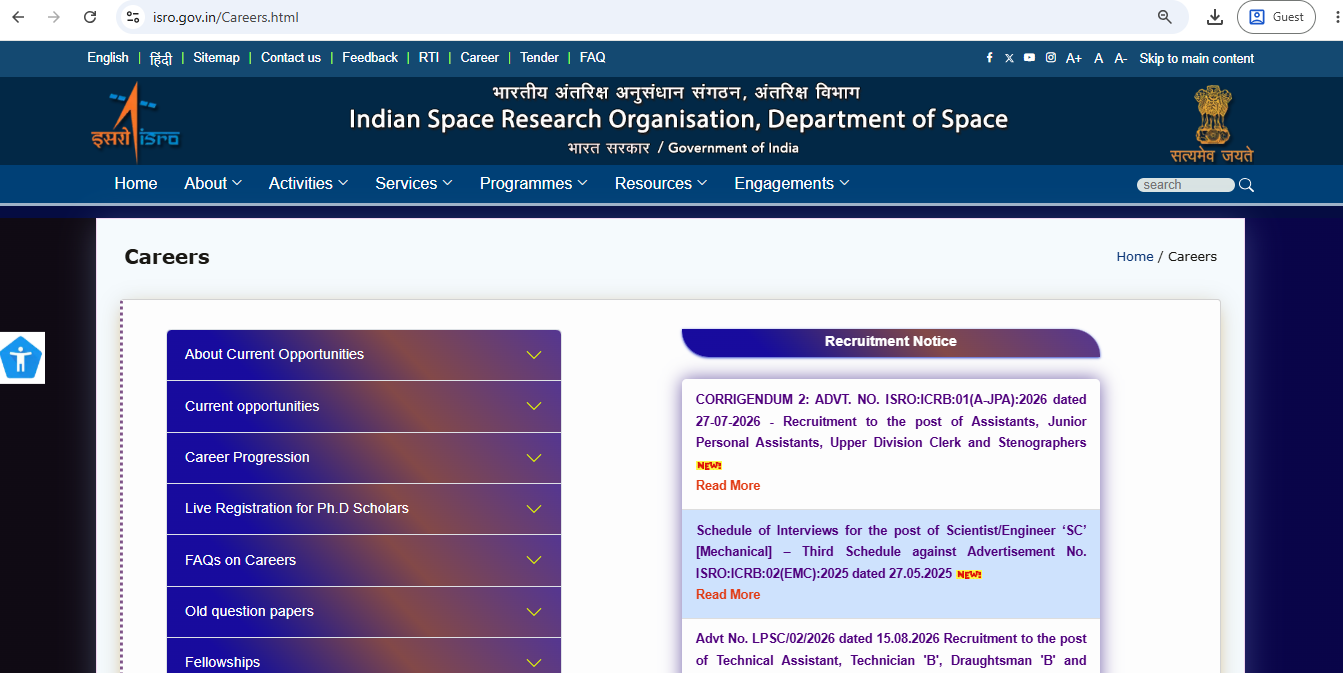Open the accessibility widget icon
Viewport: 1343px width, 673px height.
pyautogui.click(x=20, y=358)
